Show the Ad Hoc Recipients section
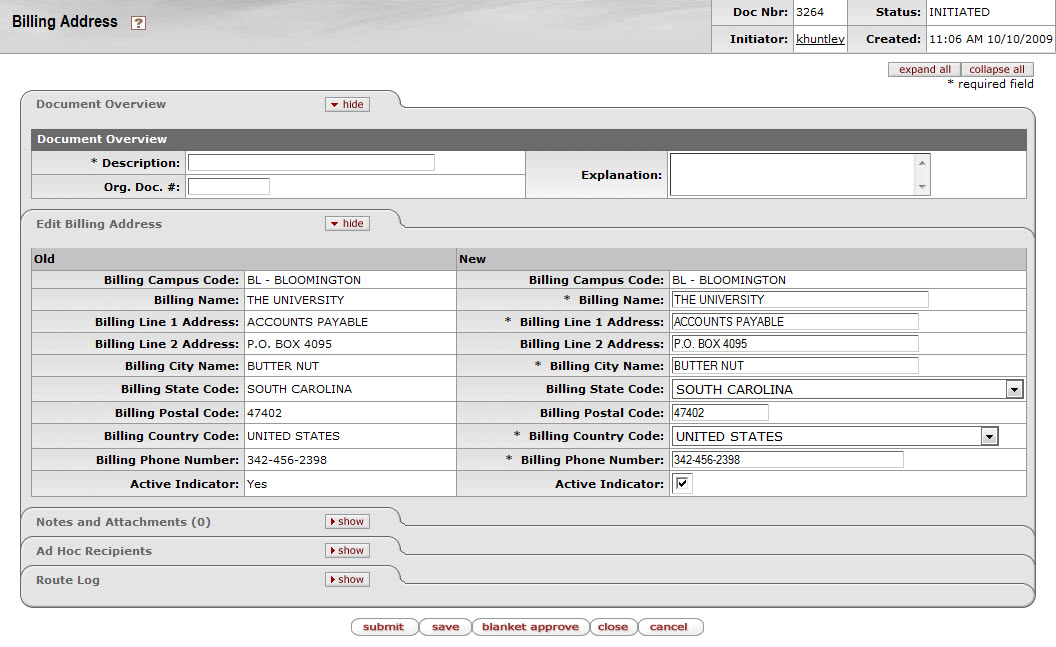This screenshot has width=1056, height=647. [347, 551]
